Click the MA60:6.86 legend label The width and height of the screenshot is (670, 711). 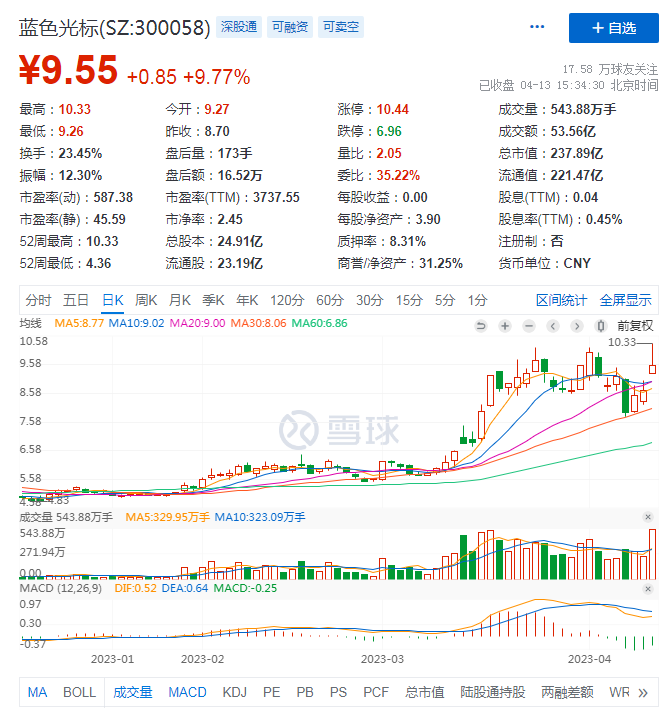(319, 324)
